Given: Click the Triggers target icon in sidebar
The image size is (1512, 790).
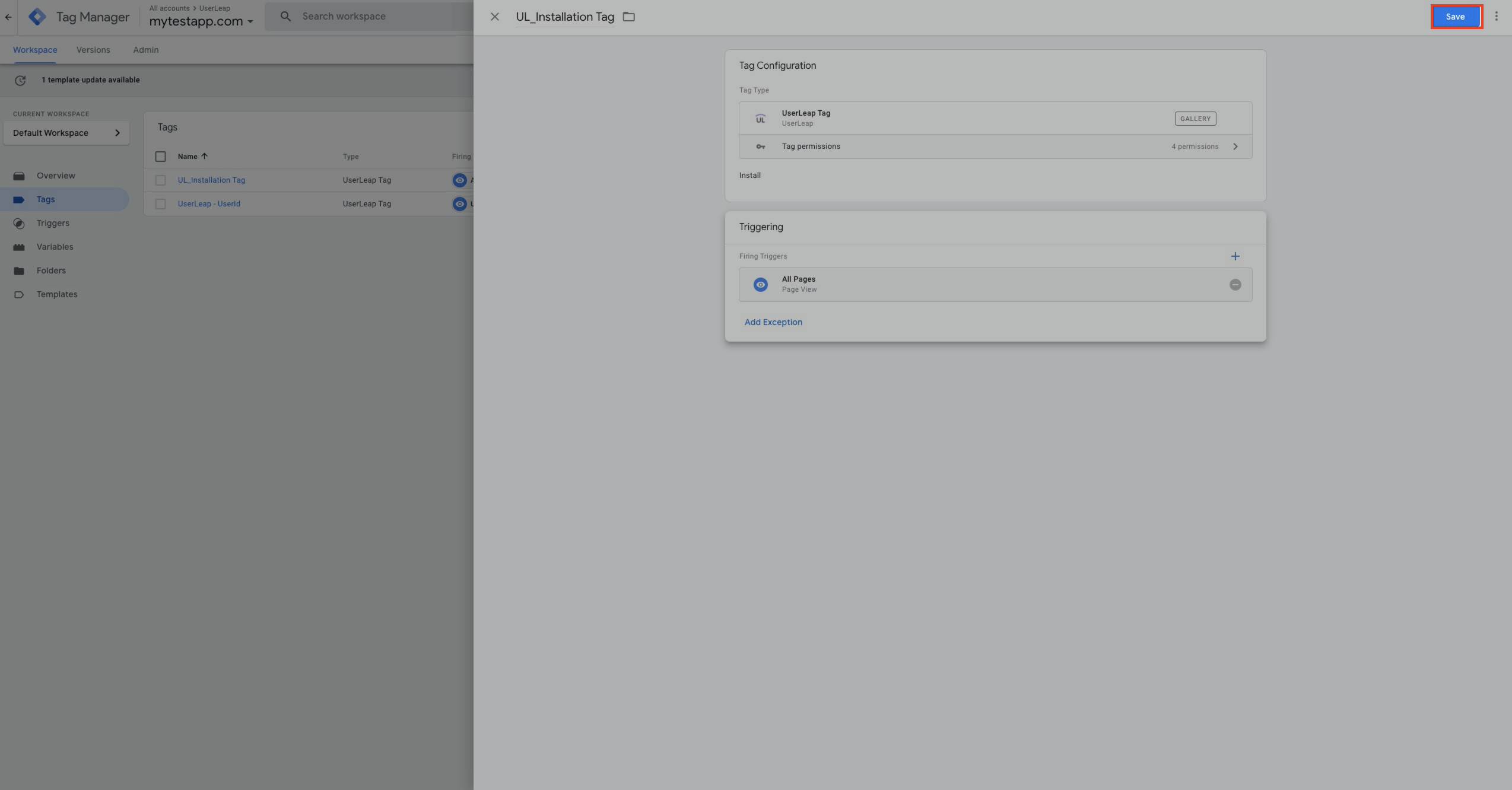Looking at the screenshot, I should [19, 224].
